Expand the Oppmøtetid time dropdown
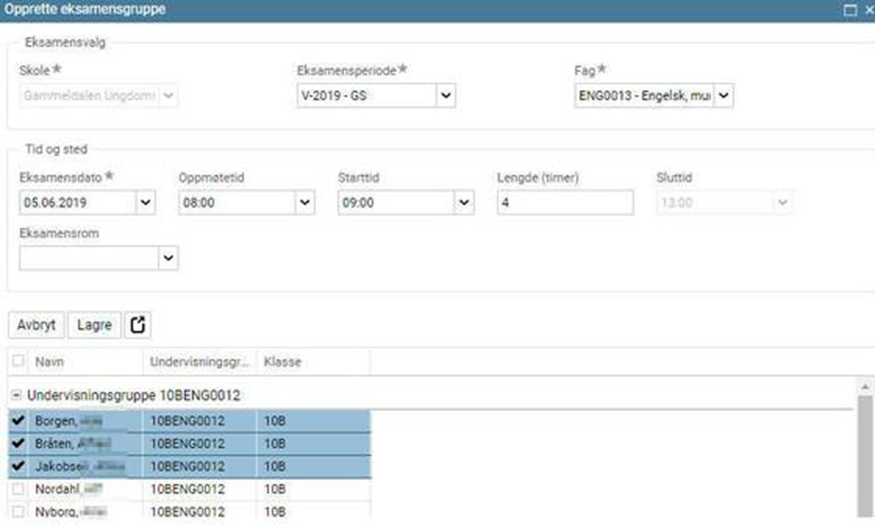Viewport: 875px width, 531px height. click(x=305, y=203)
